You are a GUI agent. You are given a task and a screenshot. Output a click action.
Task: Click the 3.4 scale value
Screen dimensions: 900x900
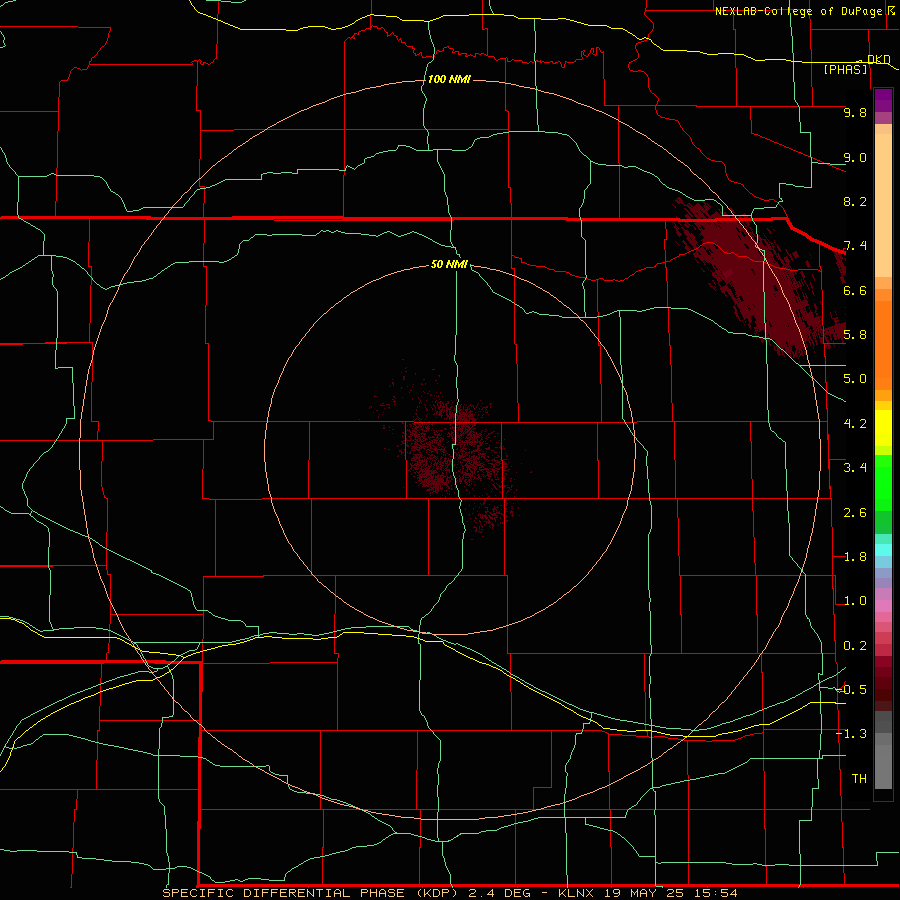tap(855, 468)
